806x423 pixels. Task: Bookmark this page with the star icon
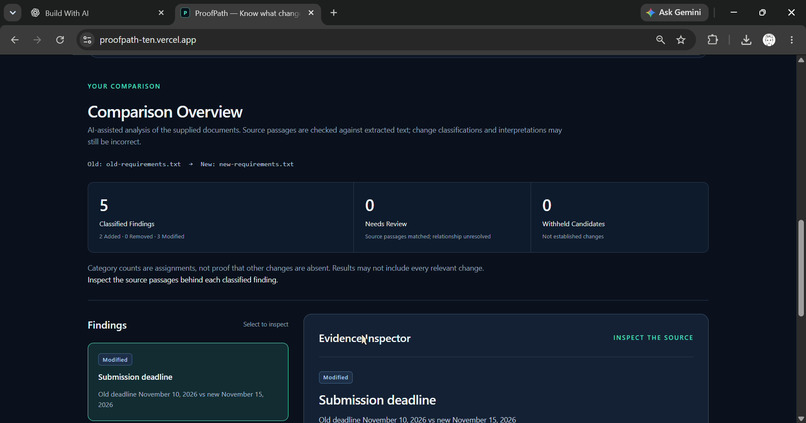[x=681, y=40]
